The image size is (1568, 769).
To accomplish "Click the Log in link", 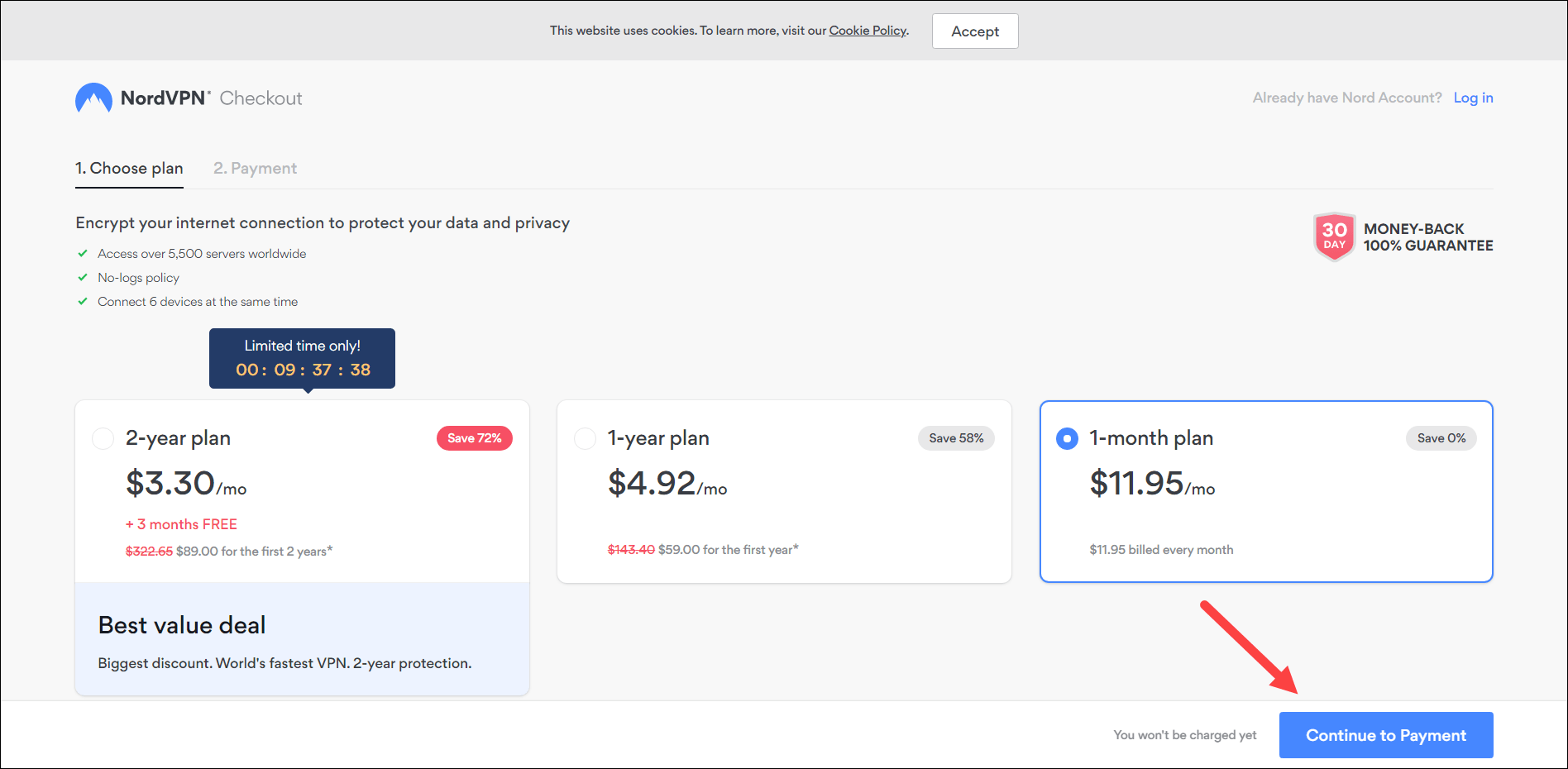I will (x=1473, y=98).
